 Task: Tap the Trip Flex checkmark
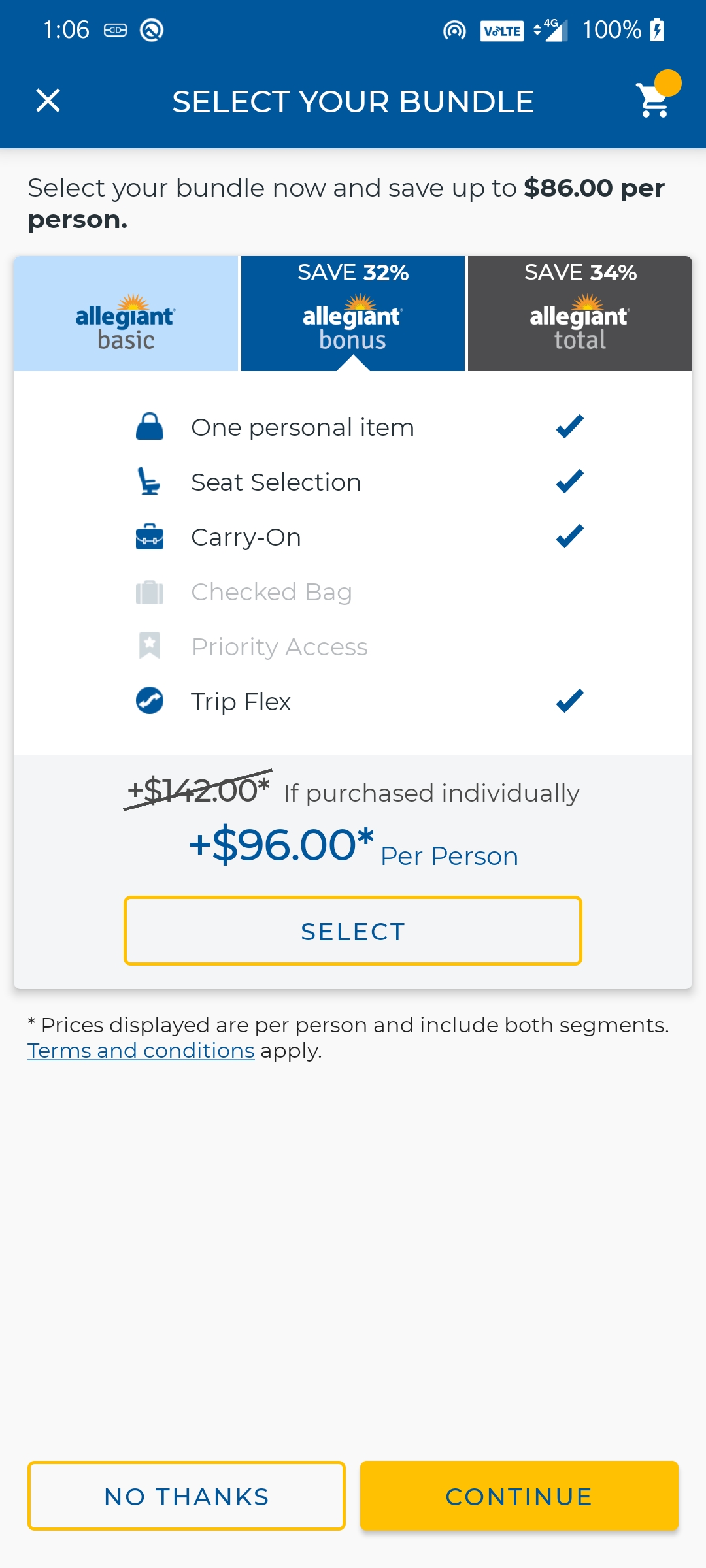[x=570, y=701]
